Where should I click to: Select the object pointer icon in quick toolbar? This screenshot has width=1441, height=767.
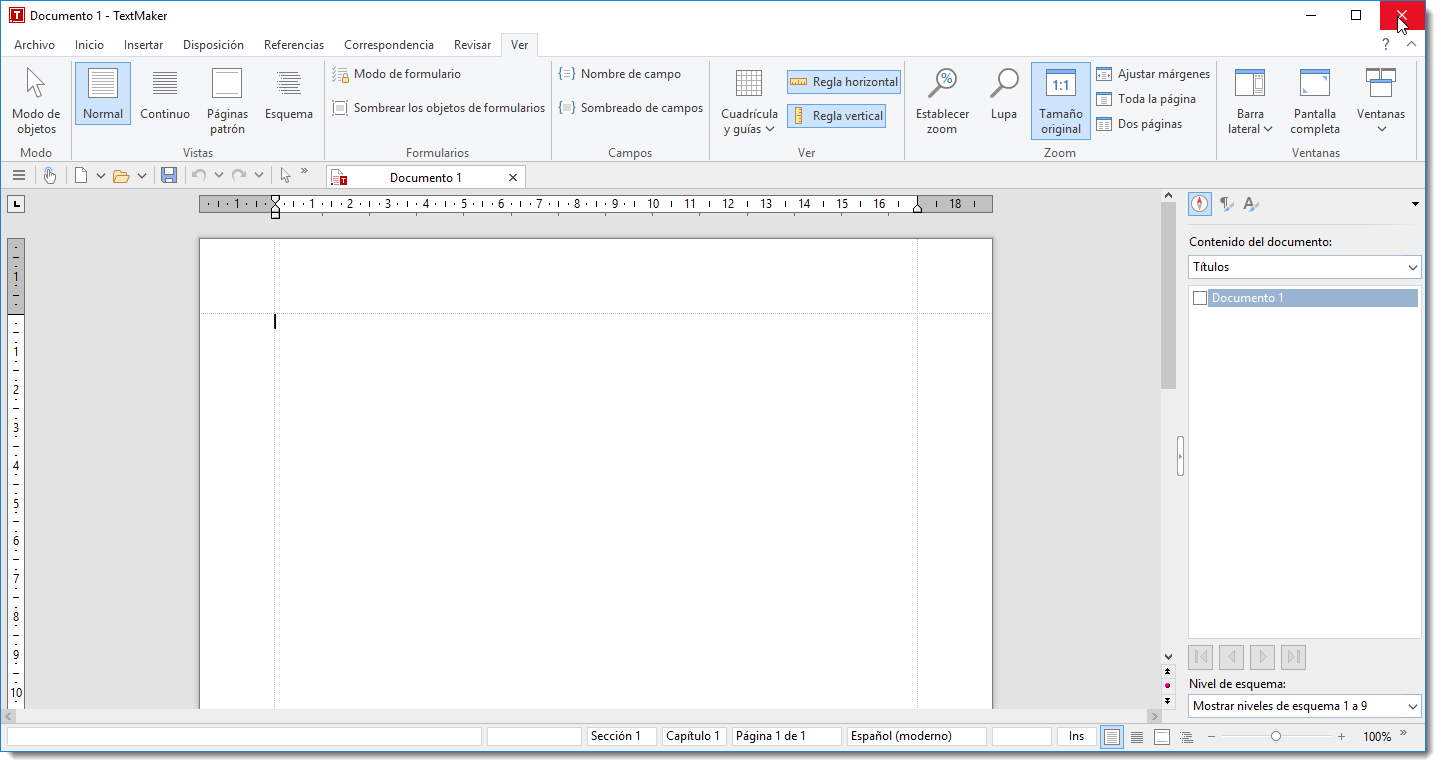[x=285, y=176]
